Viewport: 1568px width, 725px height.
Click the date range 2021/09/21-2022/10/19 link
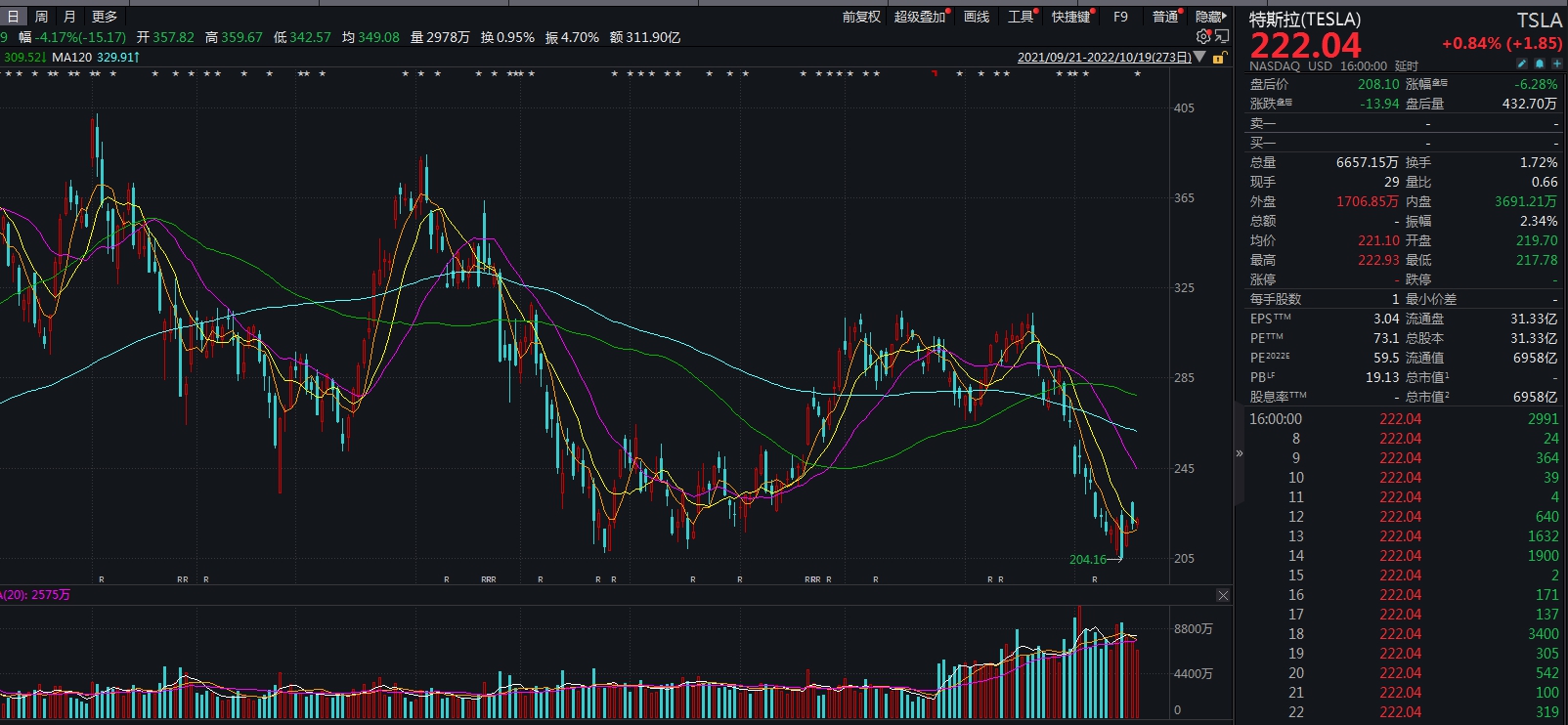click(1105, 58)
